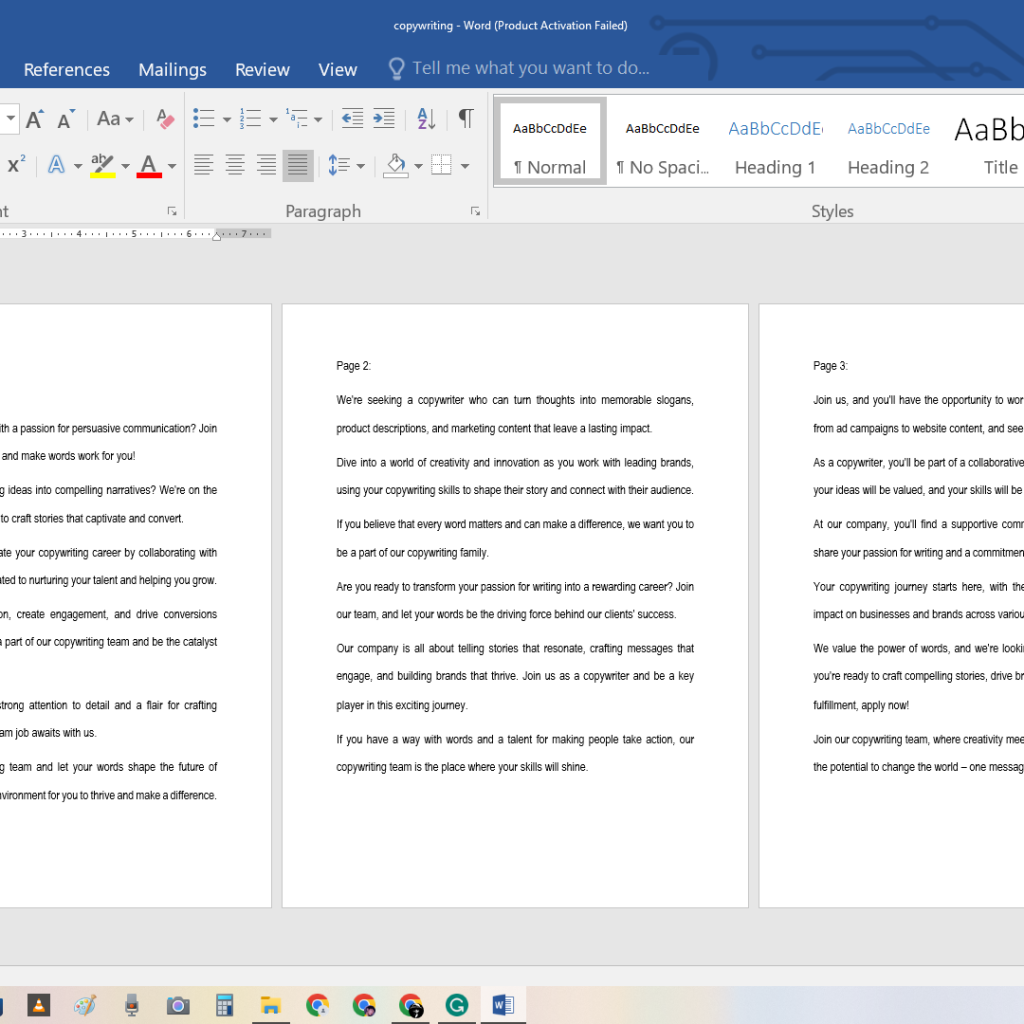
Task: Open the References tab
Action: click(x=67, y=69)
